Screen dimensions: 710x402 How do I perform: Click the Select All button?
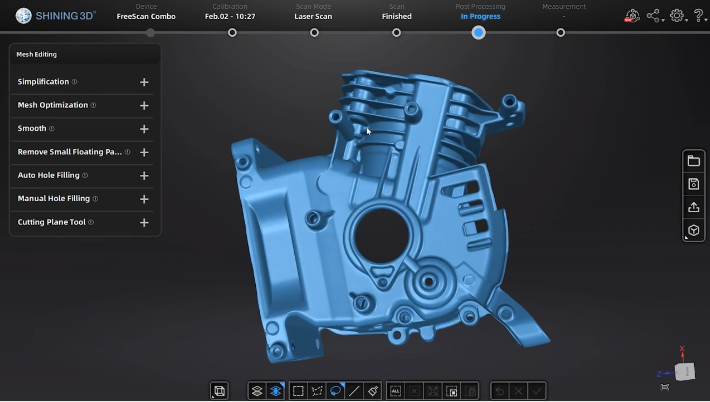[x=395, y=391]
